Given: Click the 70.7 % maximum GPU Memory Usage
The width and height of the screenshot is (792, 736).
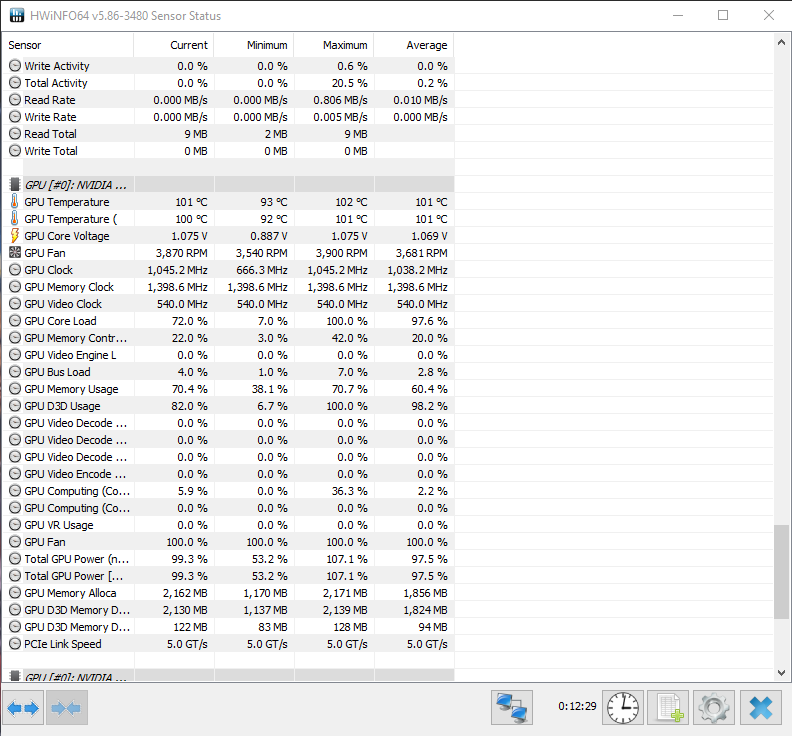Looking at the screenshot, I should tap(350, 389).
